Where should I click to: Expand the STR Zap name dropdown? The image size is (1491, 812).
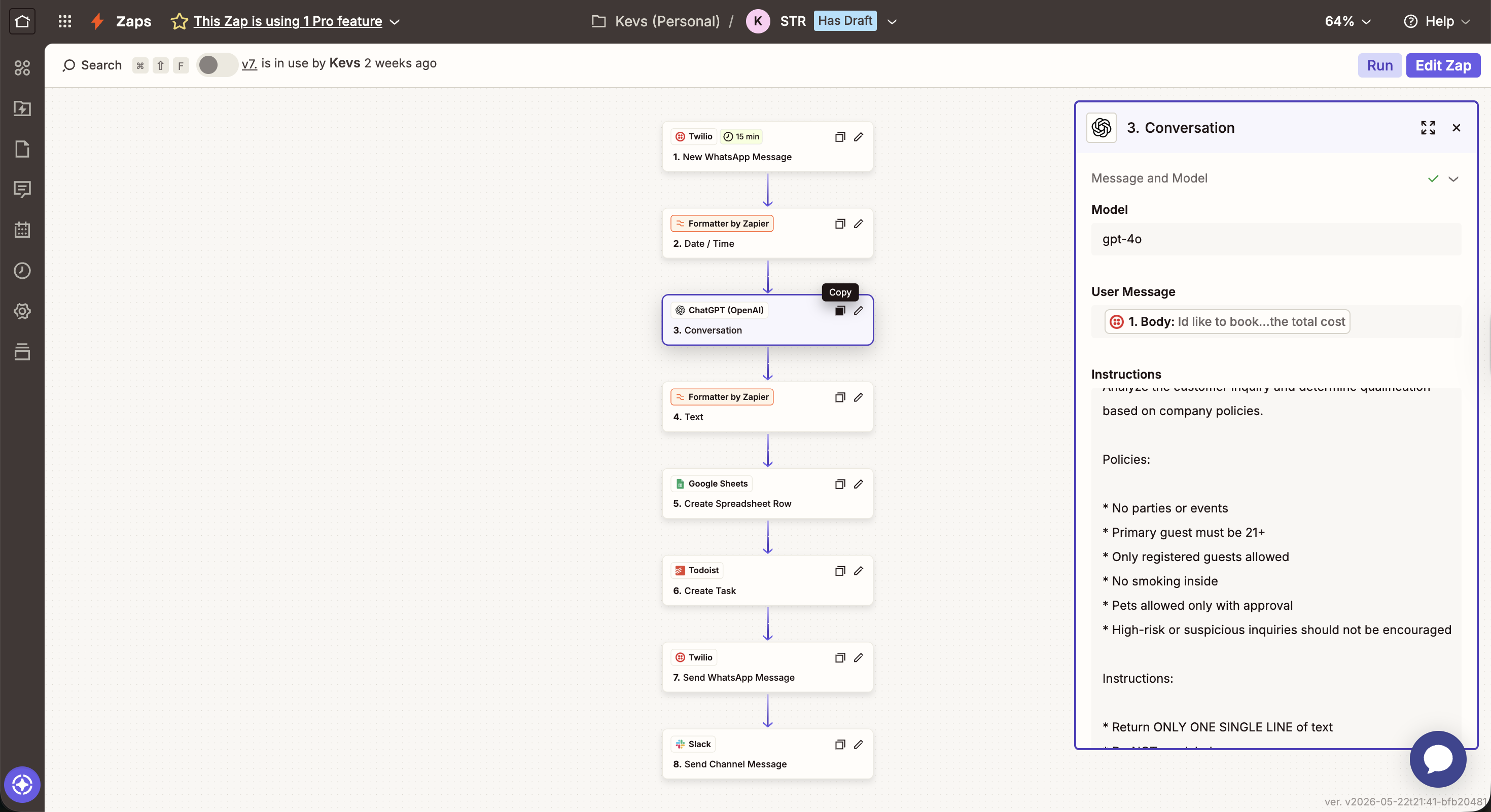click(892, 21)
